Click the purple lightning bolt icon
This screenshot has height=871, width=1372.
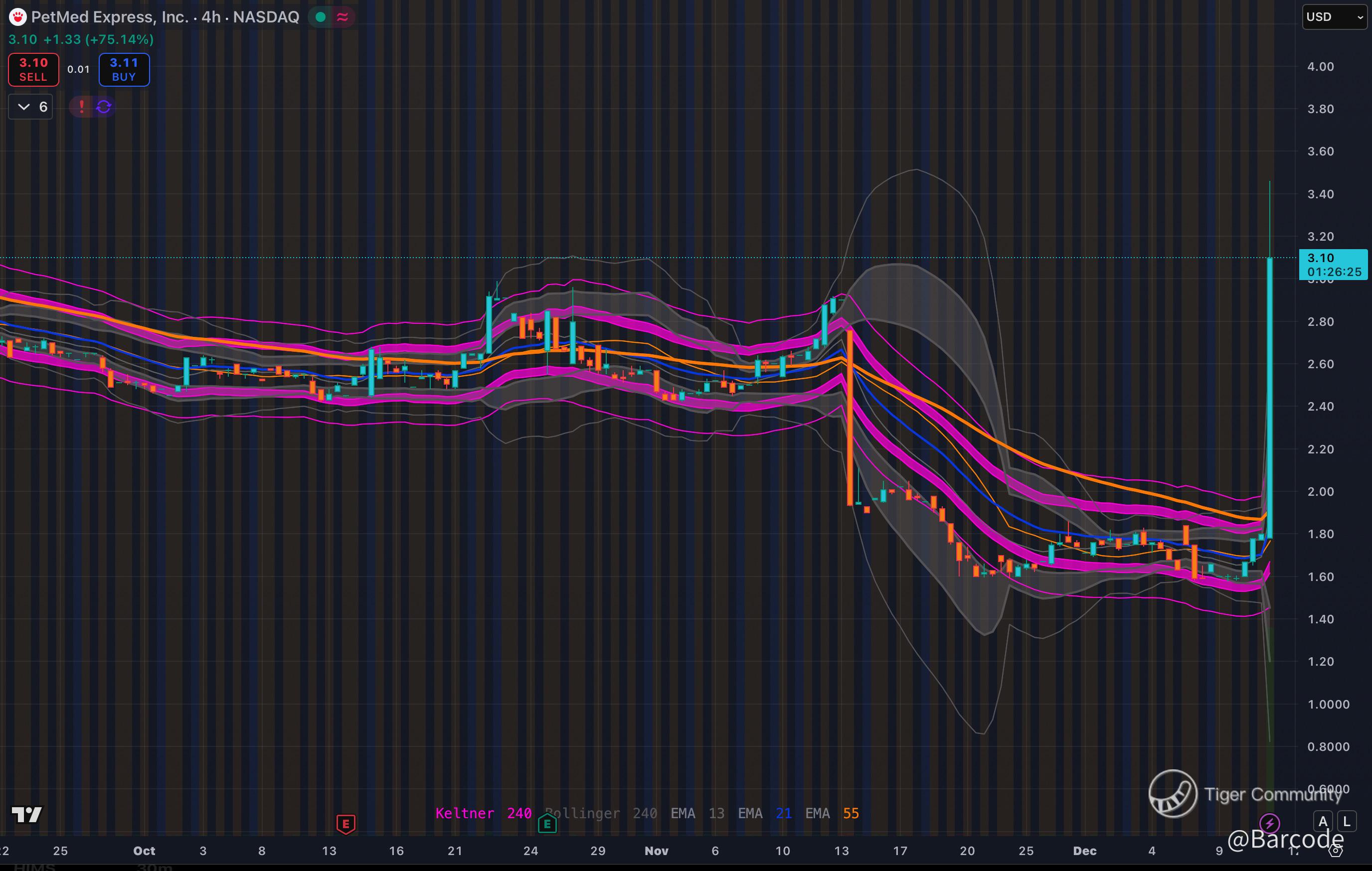[x=1269, y=823]
